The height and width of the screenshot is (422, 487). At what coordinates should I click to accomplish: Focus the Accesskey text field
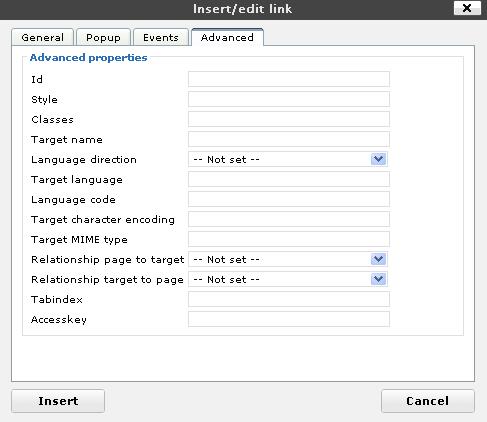pos(289,319)
